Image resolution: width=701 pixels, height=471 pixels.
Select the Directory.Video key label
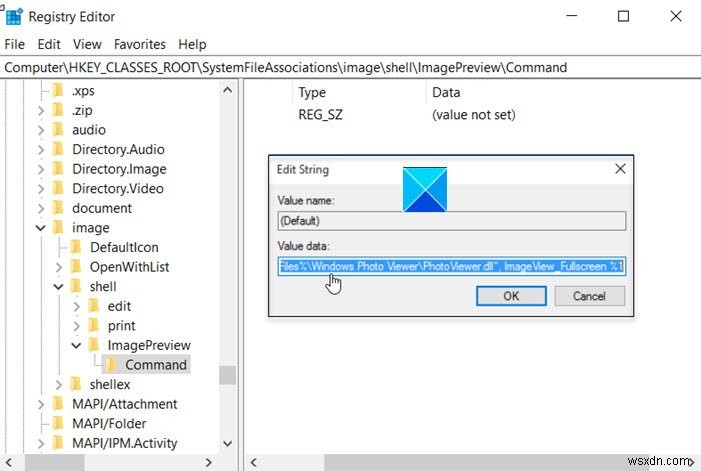[118, 189]
